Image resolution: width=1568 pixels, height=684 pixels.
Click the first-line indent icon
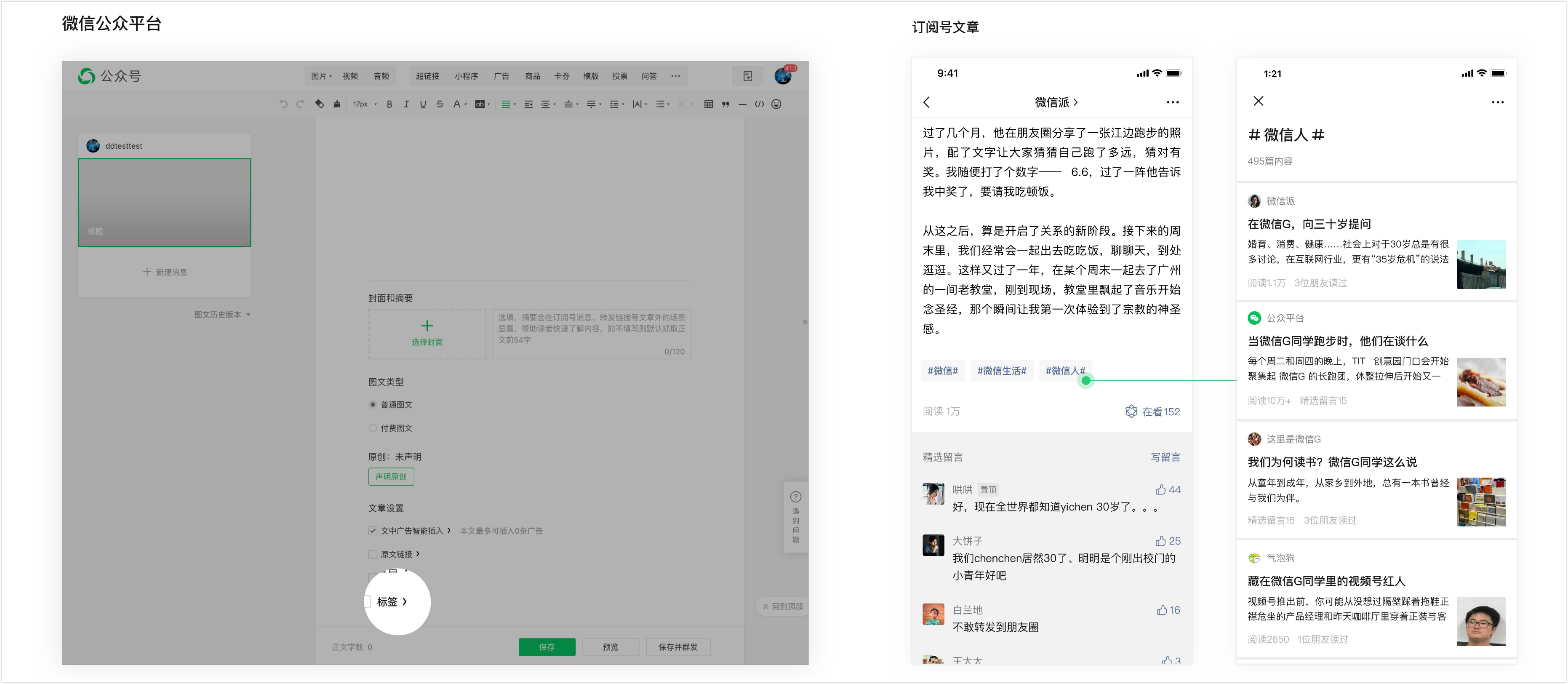tap(528, 104)
